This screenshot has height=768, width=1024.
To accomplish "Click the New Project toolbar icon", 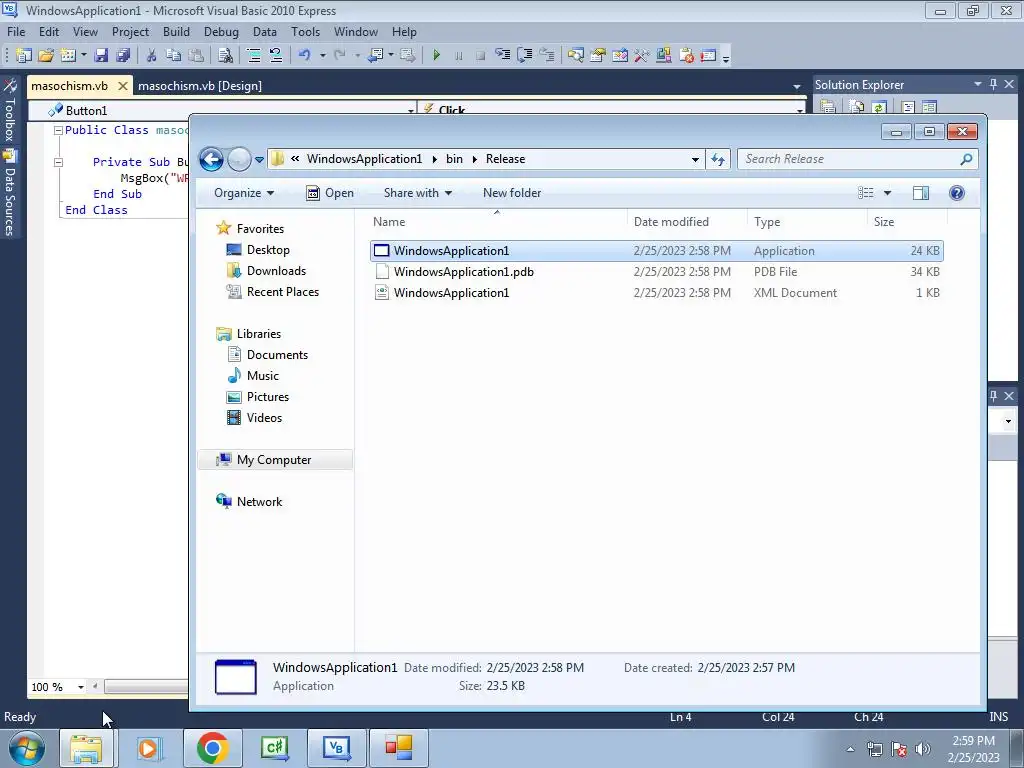I will coord(24,56).
